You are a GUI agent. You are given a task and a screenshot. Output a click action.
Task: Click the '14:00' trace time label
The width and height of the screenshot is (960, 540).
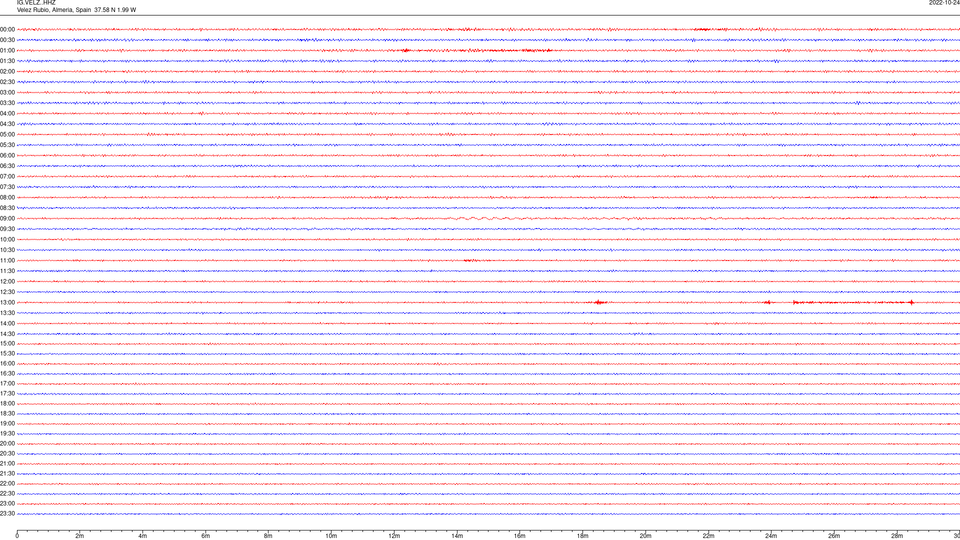coord(7,324)
